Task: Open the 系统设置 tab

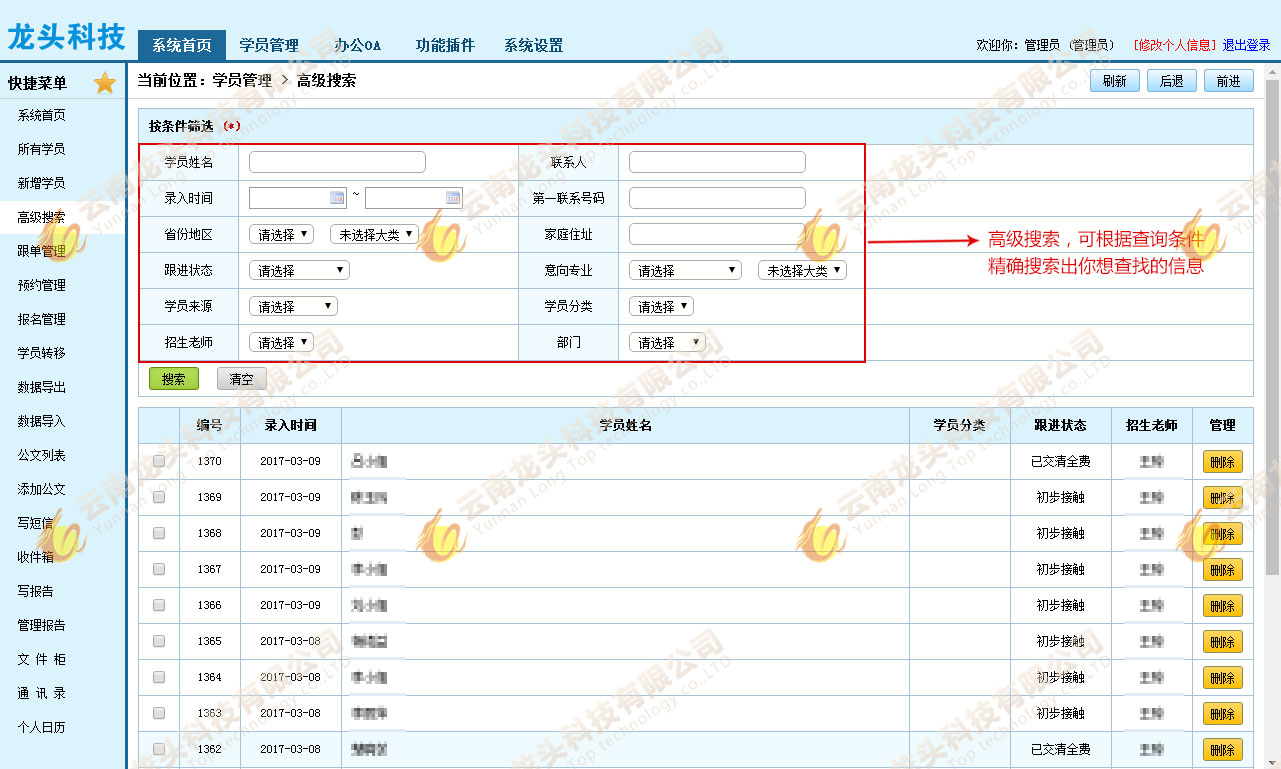Action: coord(533,45)
